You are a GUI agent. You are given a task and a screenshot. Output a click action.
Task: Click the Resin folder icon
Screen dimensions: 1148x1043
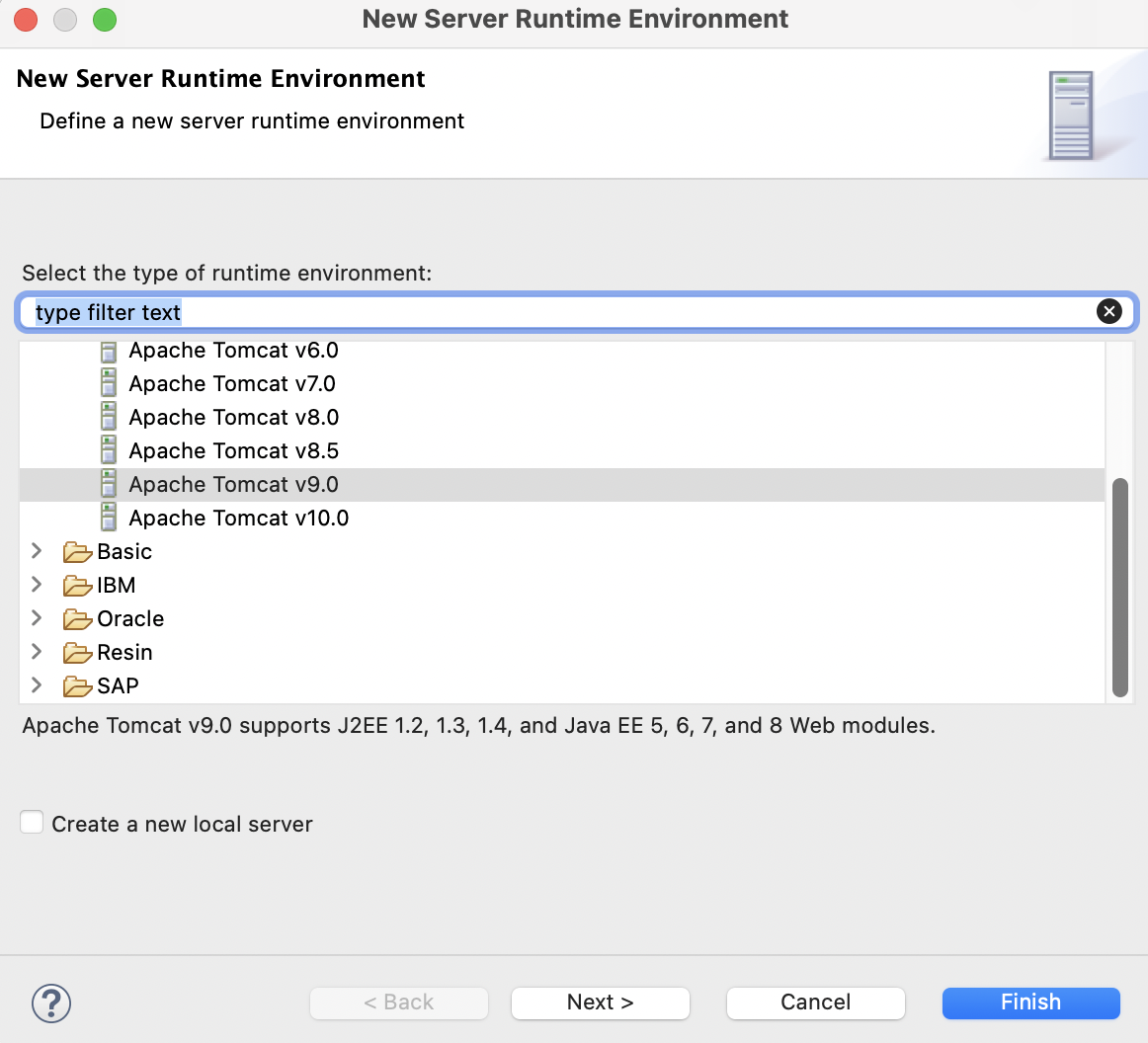click(77, 653)
